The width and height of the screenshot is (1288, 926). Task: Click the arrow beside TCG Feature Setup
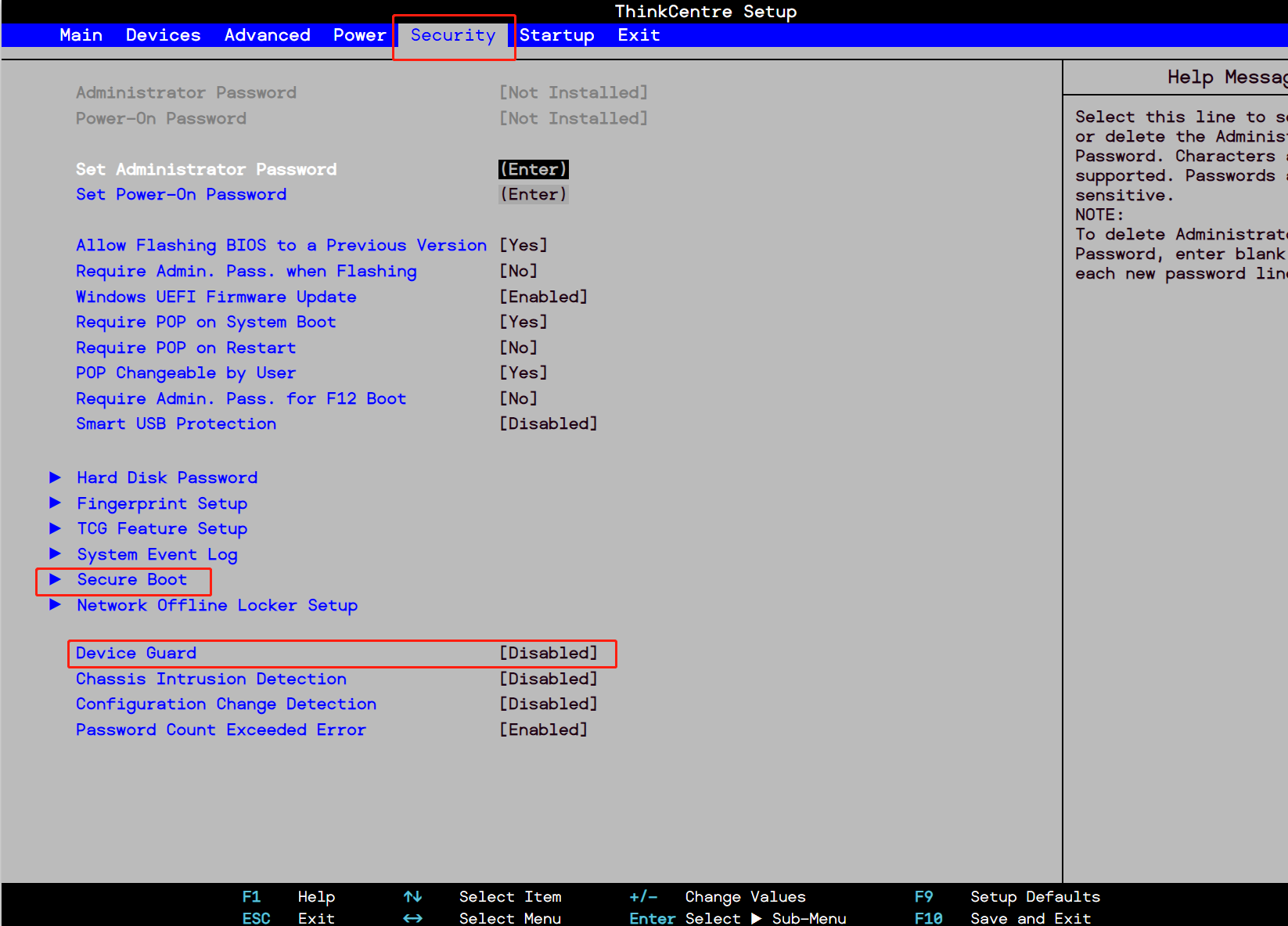(x=55, y=528)
